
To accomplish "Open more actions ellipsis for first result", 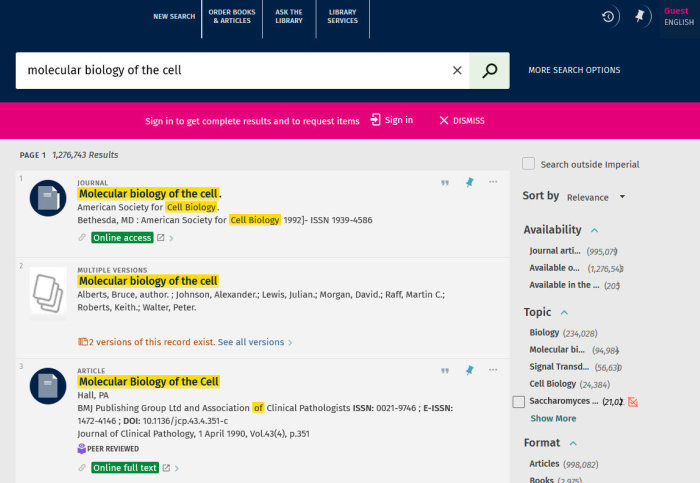I will pyautogui.click(x=493, y=182).
